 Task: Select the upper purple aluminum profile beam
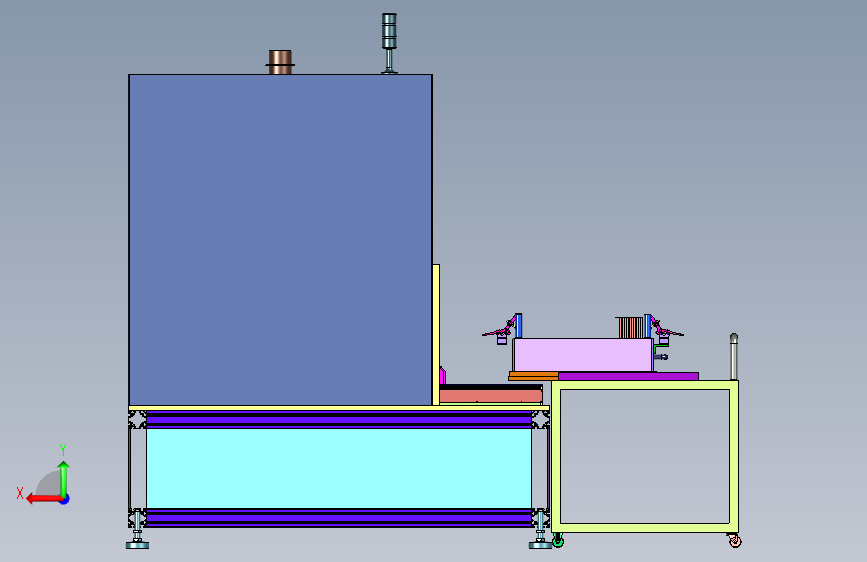pyautogui.click(x=338, y=420)
